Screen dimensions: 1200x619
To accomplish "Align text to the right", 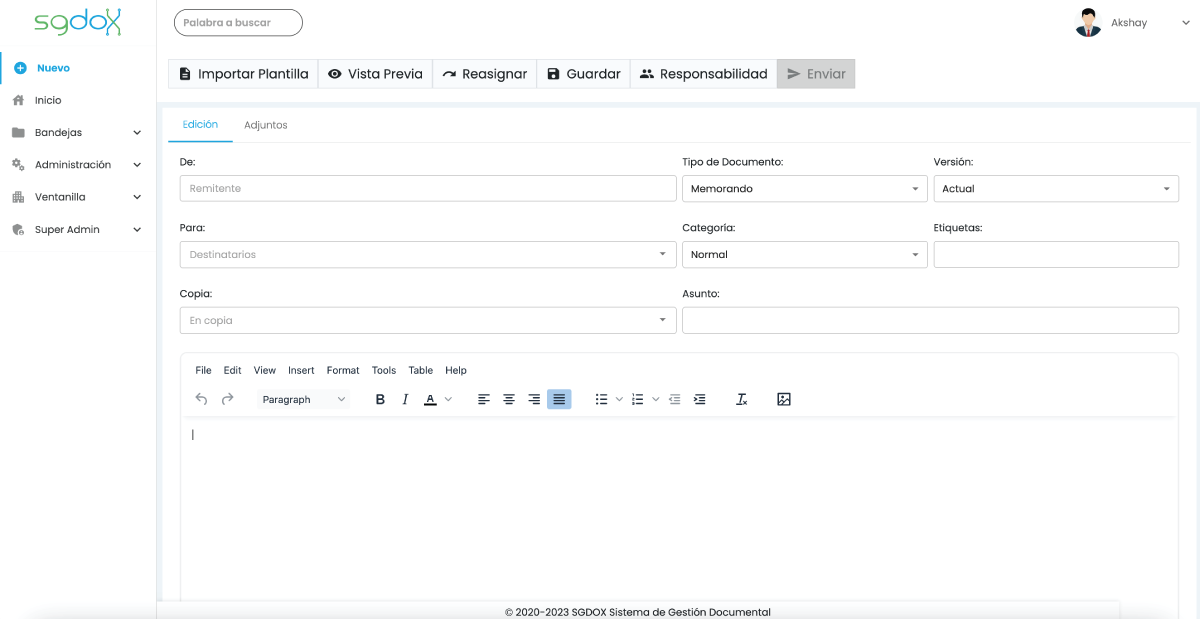I will coord(534,399).
